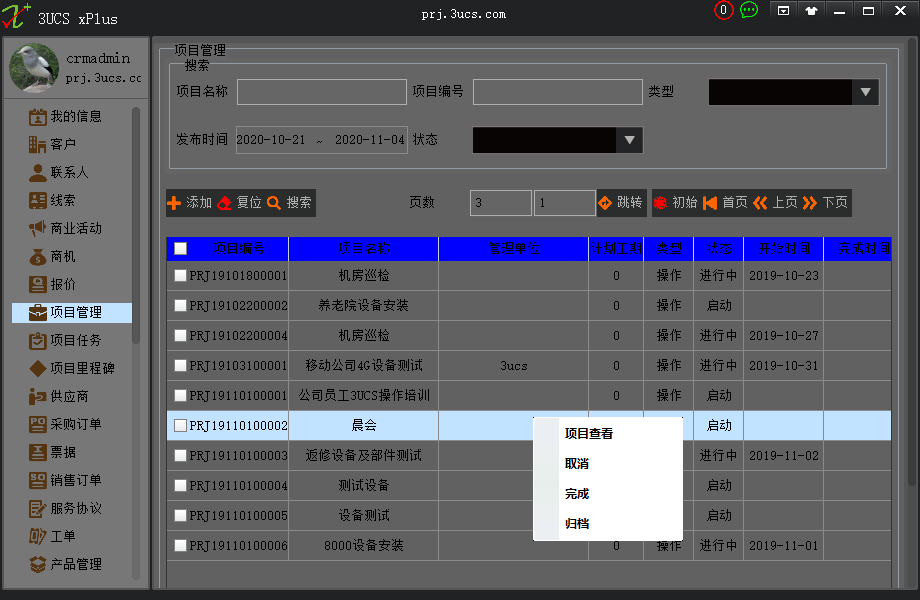Click the green chat bubble icon
Screen dimensions: 920x600
click(x=749, y=10)
